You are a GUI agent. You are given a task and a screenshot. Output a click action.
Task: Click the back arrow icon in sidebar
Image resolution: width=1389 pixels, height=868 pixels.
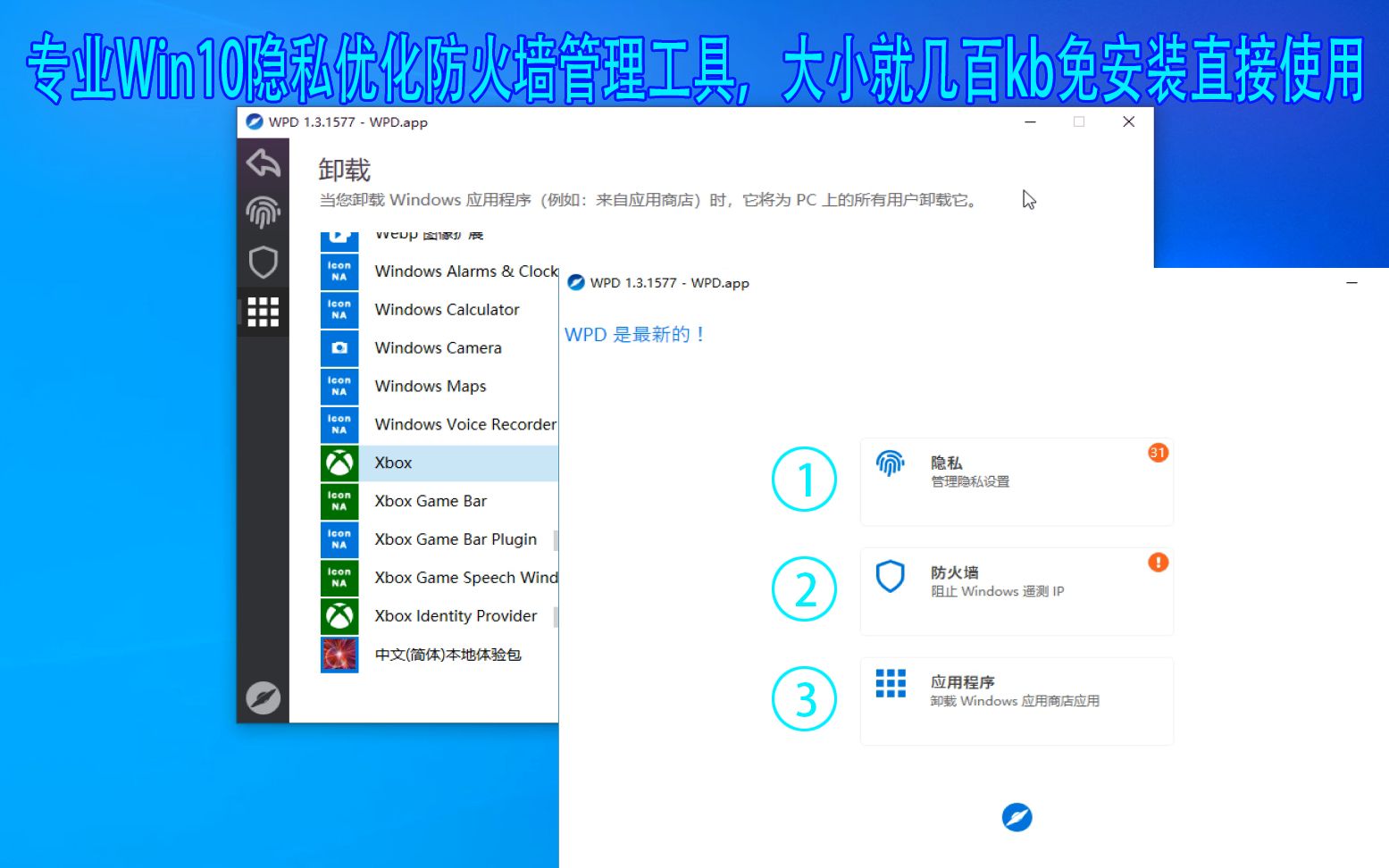tap(263, 163)
